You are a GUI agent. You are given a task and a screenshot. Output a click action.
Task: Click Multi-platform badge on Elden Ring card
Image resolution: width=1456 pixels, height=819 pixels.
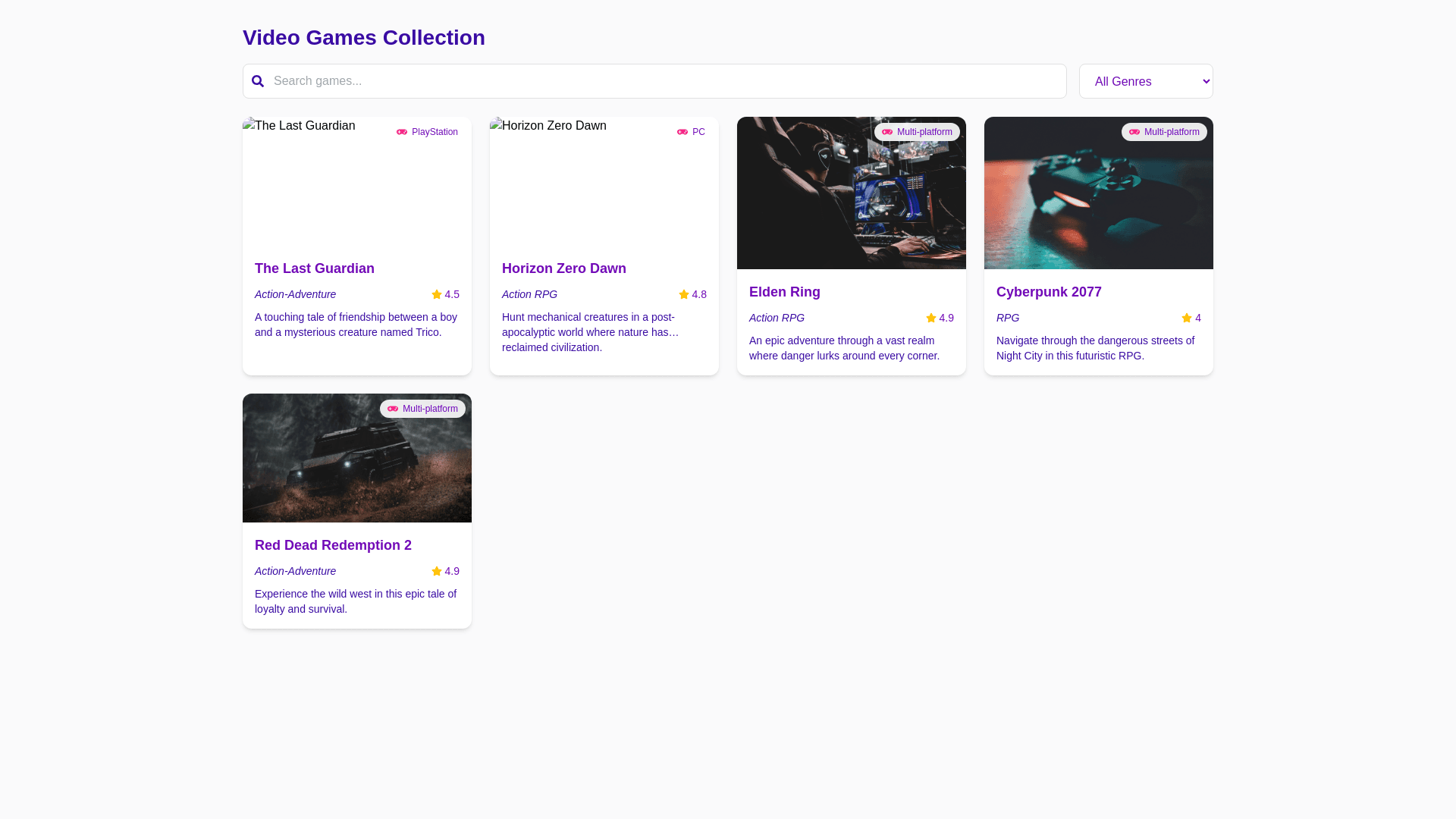point(917,132)
